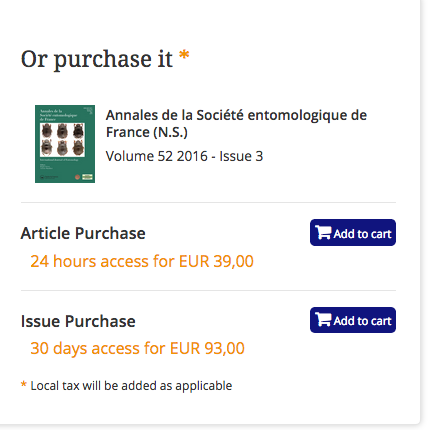Click the "Local tax will be added" note

click(131, 386)
